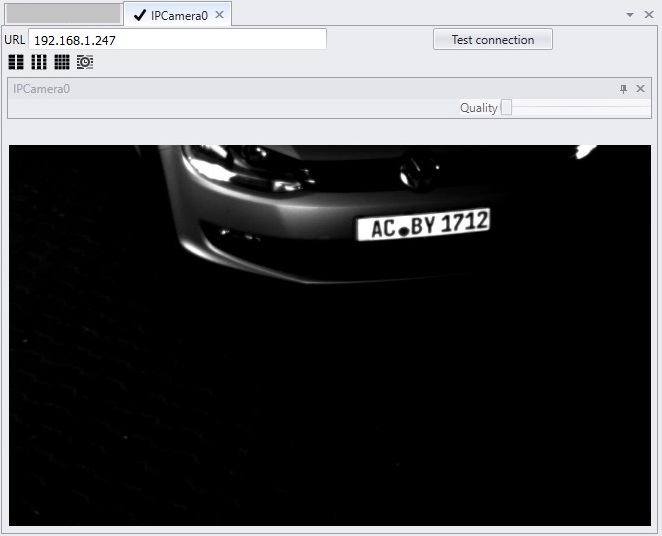Click the Quality slider handle
This screenshot has height=536, width=662.
pyautogui.click(x=506, y=107)
